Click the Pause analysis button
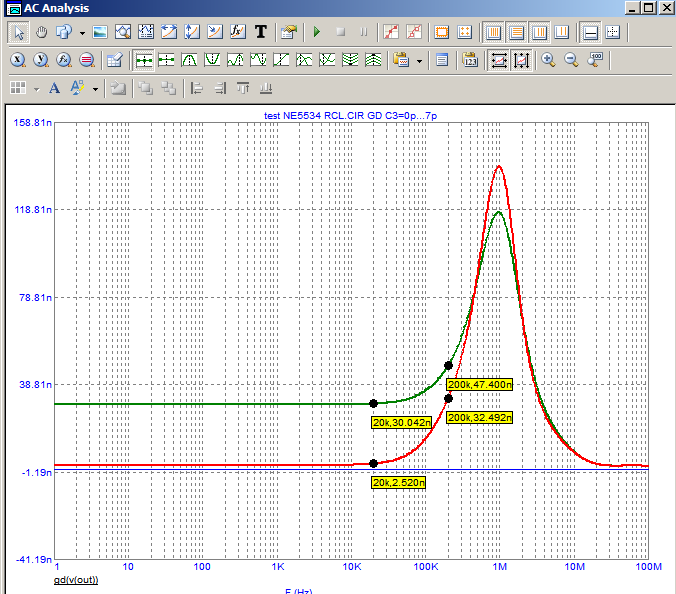 (363, 32)
